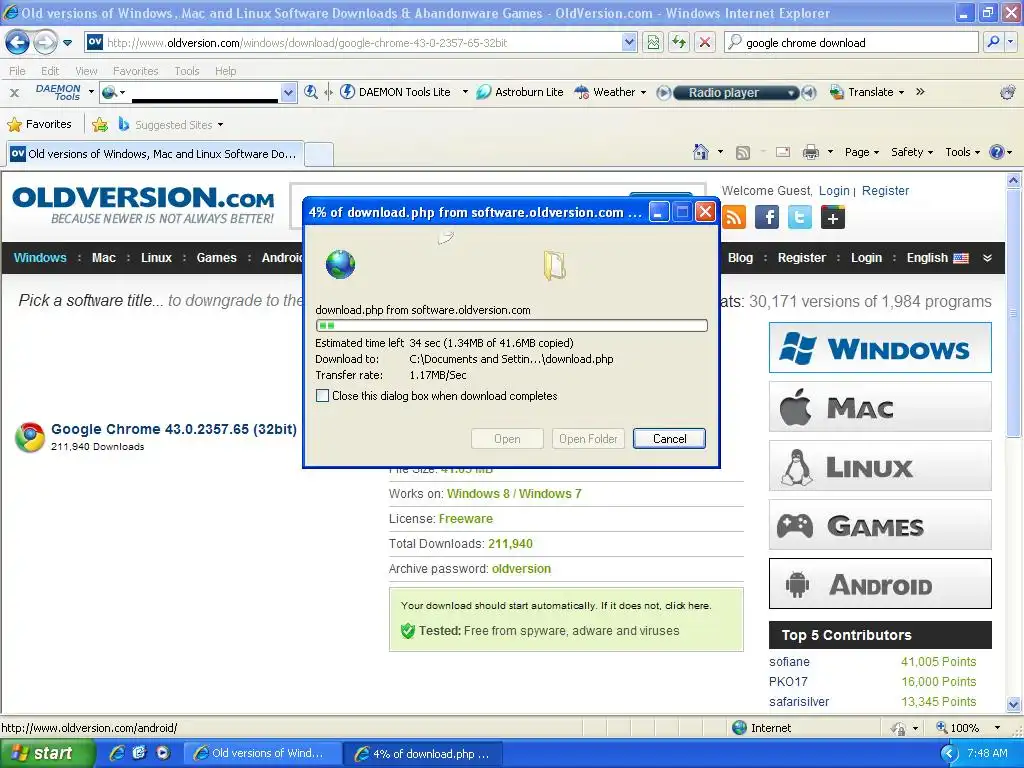Image resolution: width=1024 pixels, height=768 pixels.
Task: Open the Tools command bar dropdown
Action: [x=963, y=152]
